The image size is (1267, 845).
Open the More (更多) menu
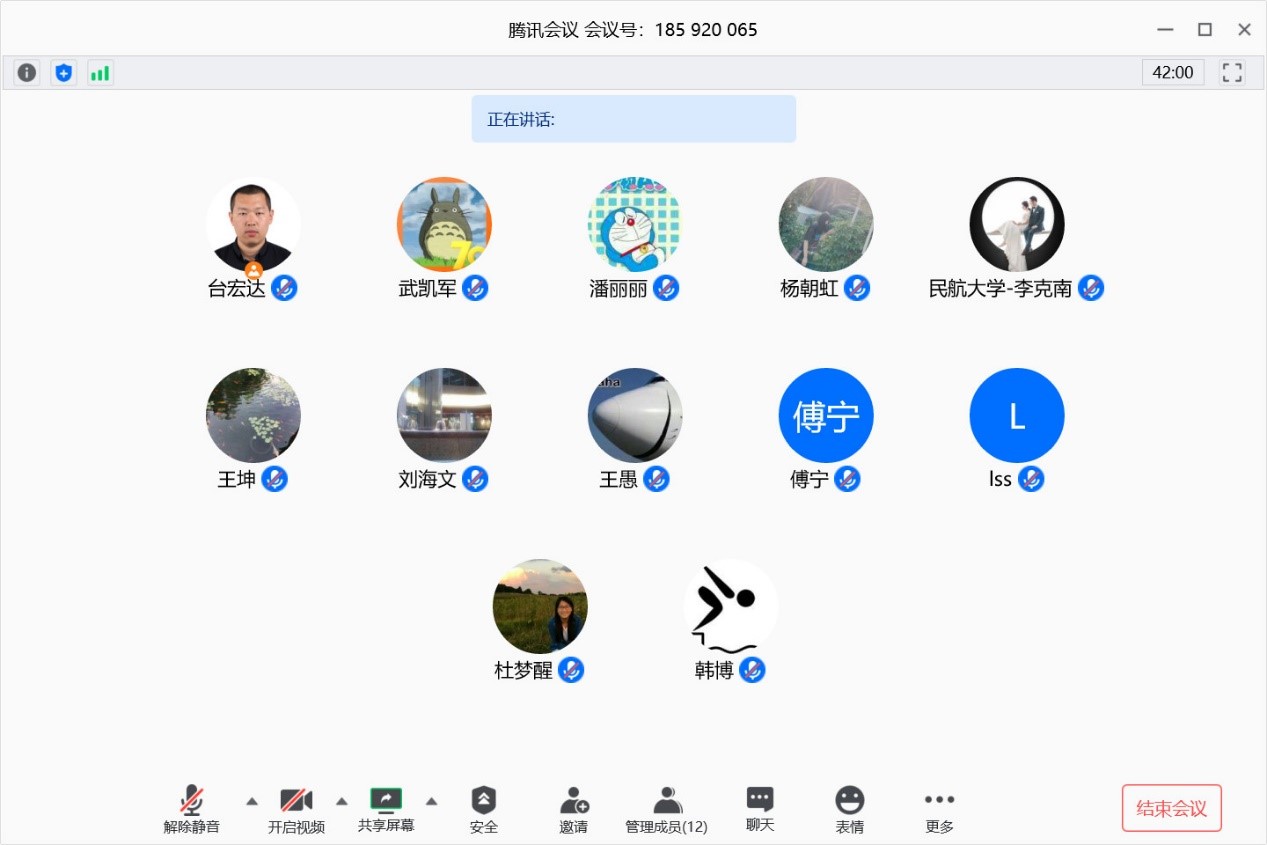[x=939, y=809]
